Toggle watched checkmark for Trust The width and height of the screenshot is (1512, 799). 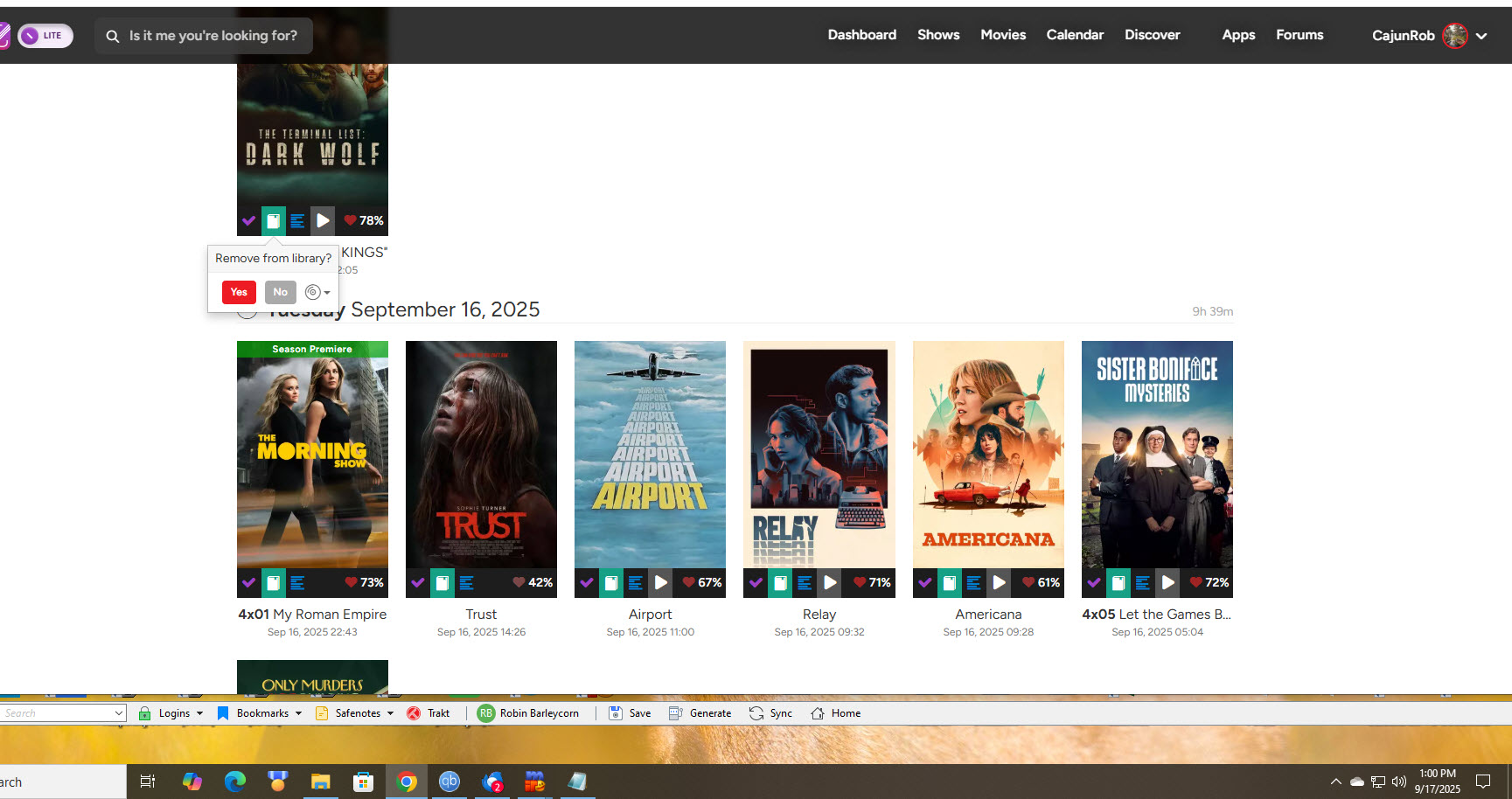pyautogui.click(x=418, y=583)
